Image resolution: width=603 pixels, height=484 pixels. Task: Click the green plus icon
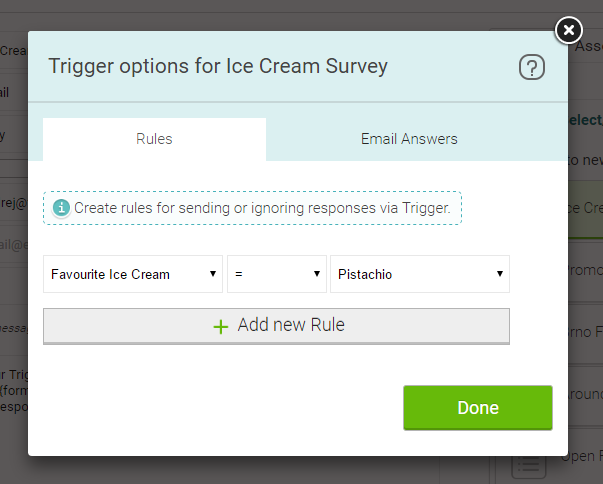[221, 327]
